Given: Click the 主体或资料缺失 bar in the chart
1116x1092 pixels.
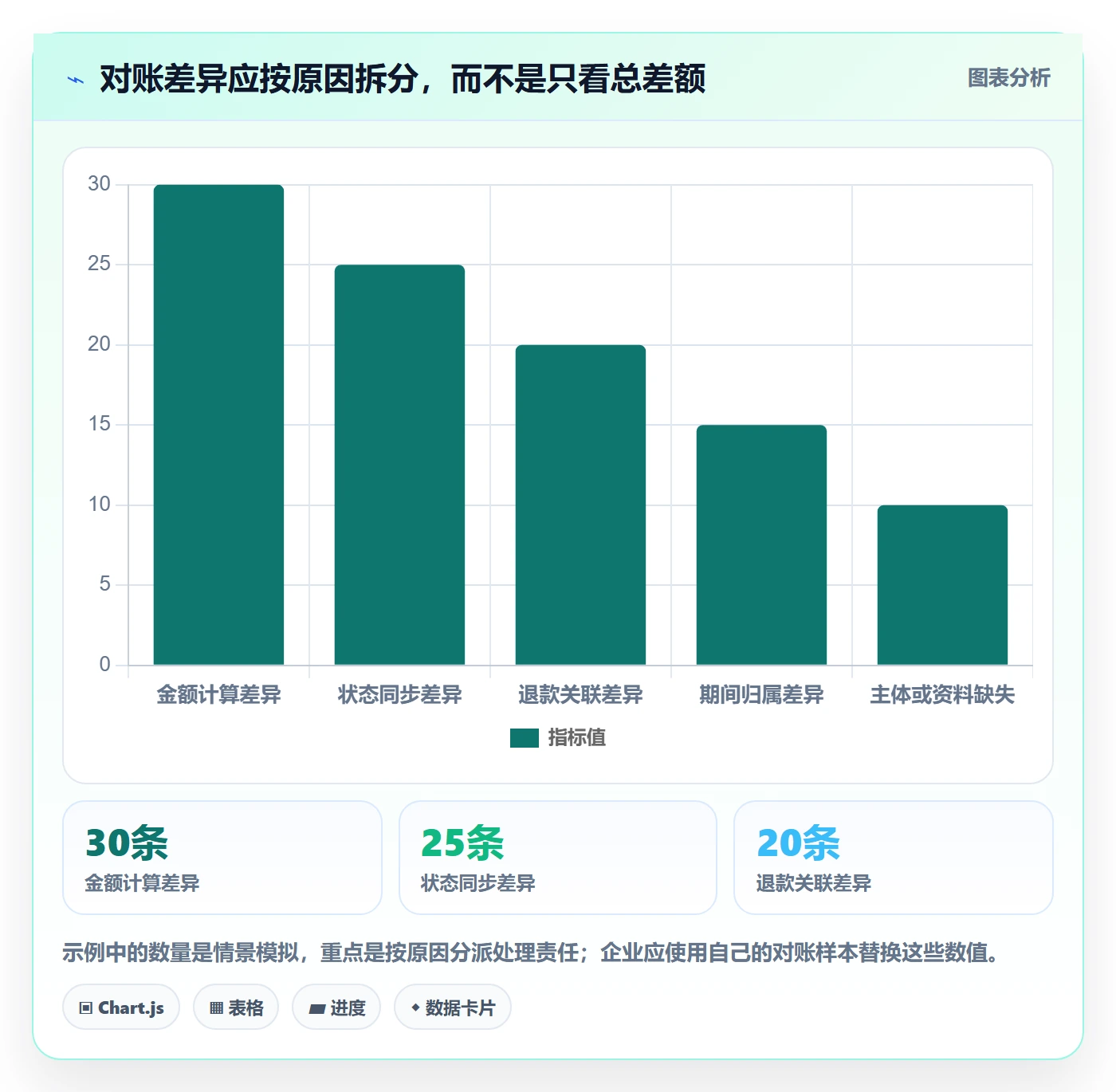Looking at the screenshot, I should 942,585.
